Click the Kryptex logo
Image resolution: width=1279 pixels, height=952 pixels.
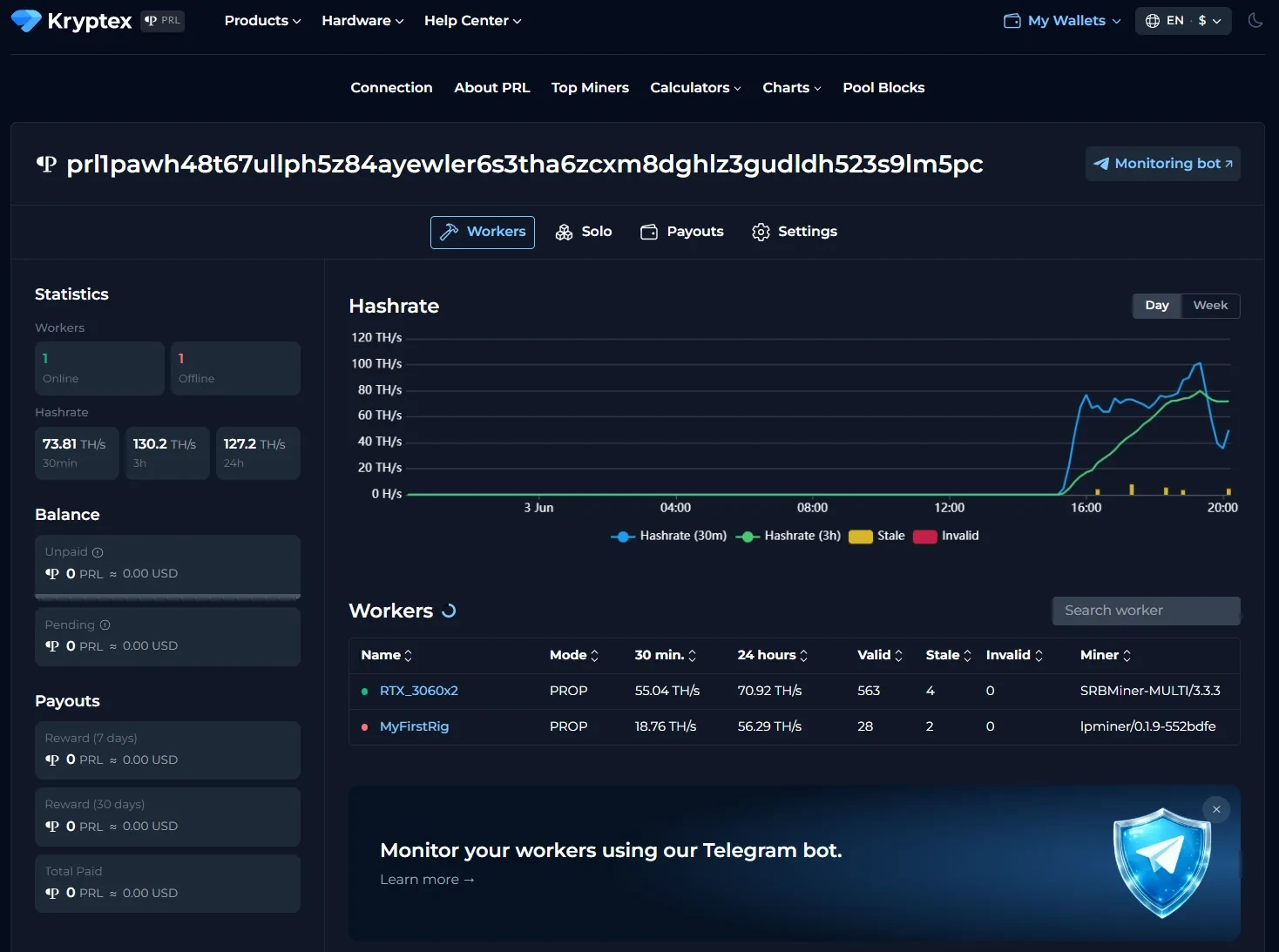pos(71,21)
